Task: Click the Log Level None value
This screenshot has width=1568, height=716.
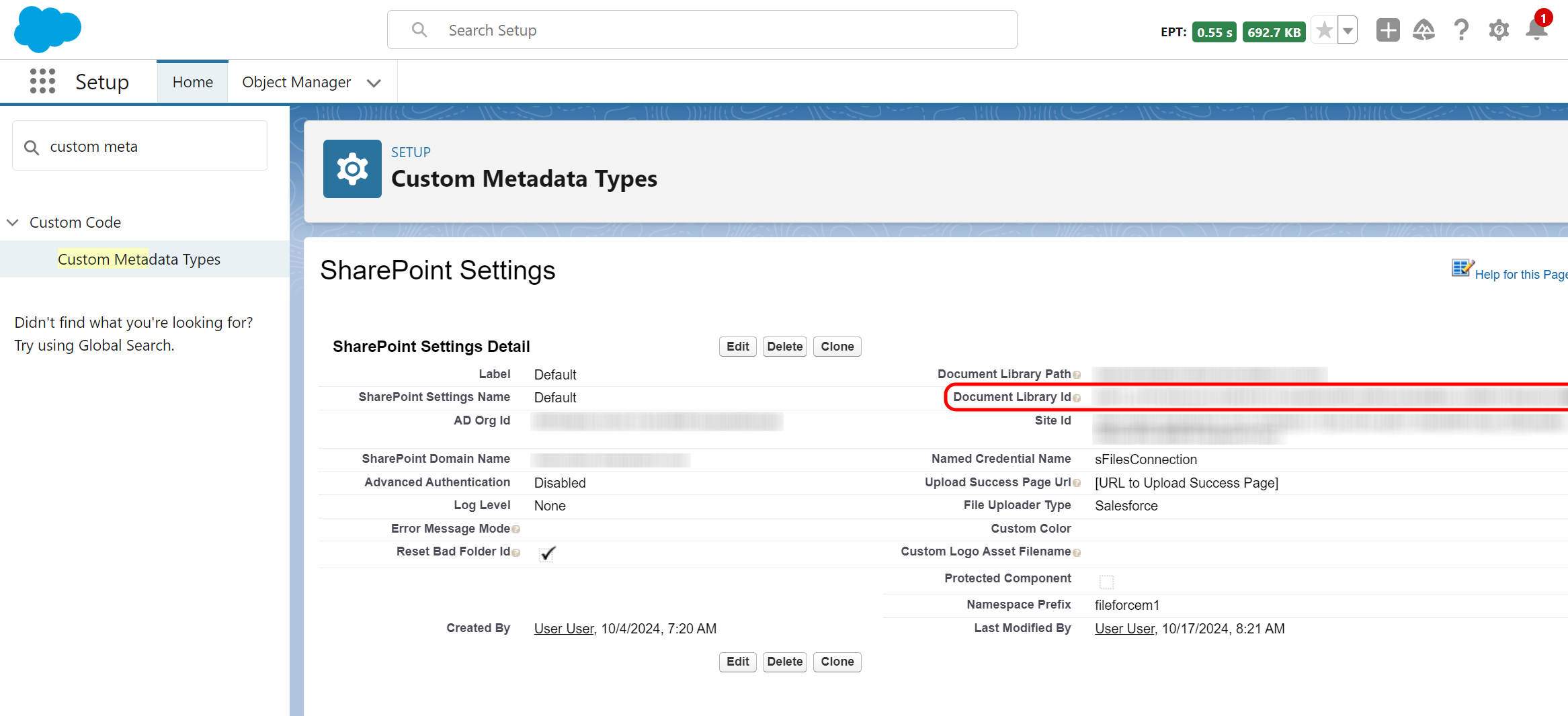Action: point(550,506)
